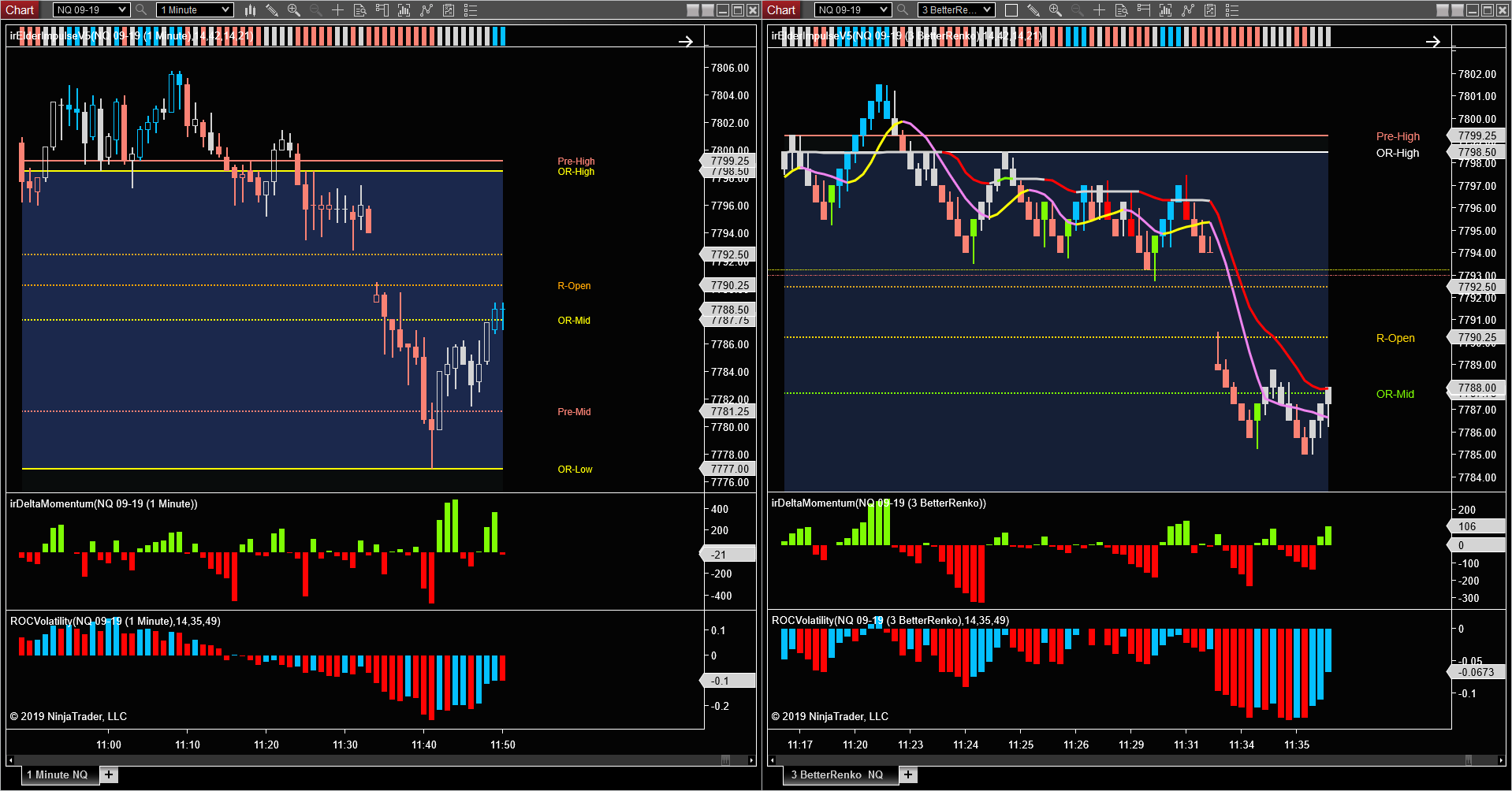Click left scroll arrow of right chart scrollbar
Screen dimensions: 1512x791
(x=772, y=760)
